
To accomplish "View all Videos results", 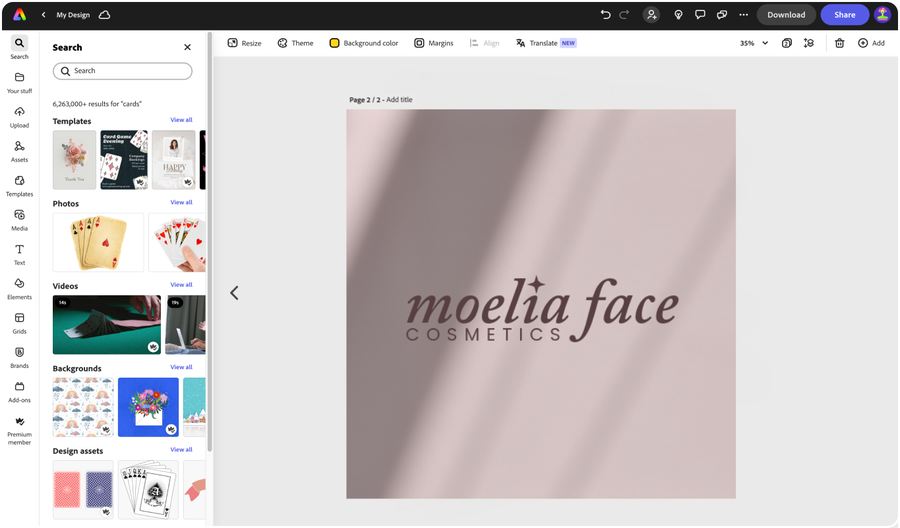I will pos(181,285).
